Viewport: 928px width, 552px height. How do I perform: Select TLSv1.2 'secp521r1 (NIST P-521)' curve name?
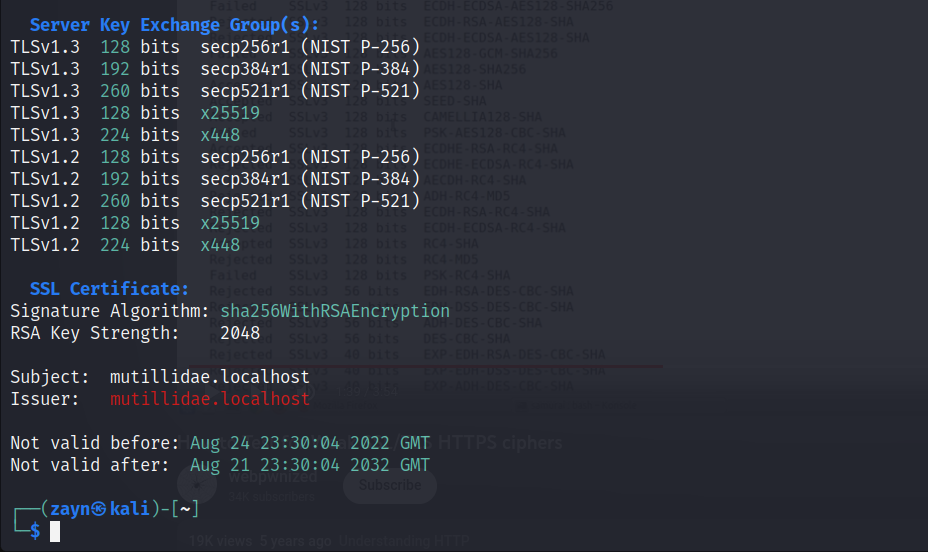click(x=310, y=201)
